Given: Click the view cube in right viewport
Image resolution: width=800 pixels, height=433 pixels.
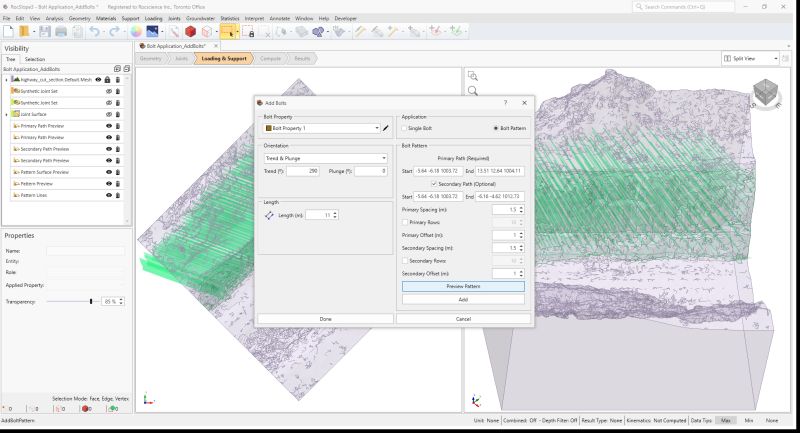Looking at the screenshot, I should click(x=765, y=93).
